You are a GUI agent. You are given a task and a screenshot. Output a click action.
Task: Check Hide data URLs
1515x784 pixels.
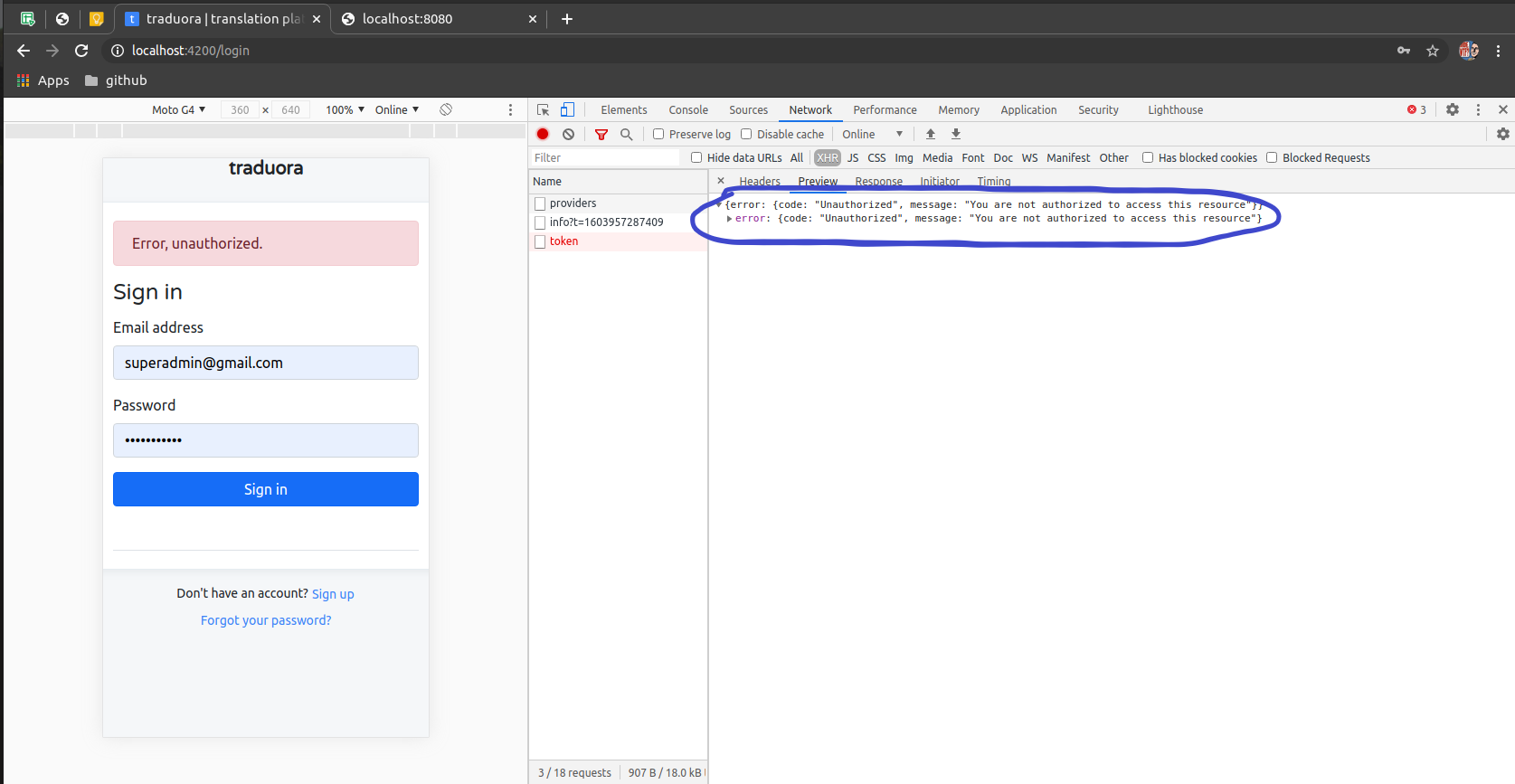point(696,157)
